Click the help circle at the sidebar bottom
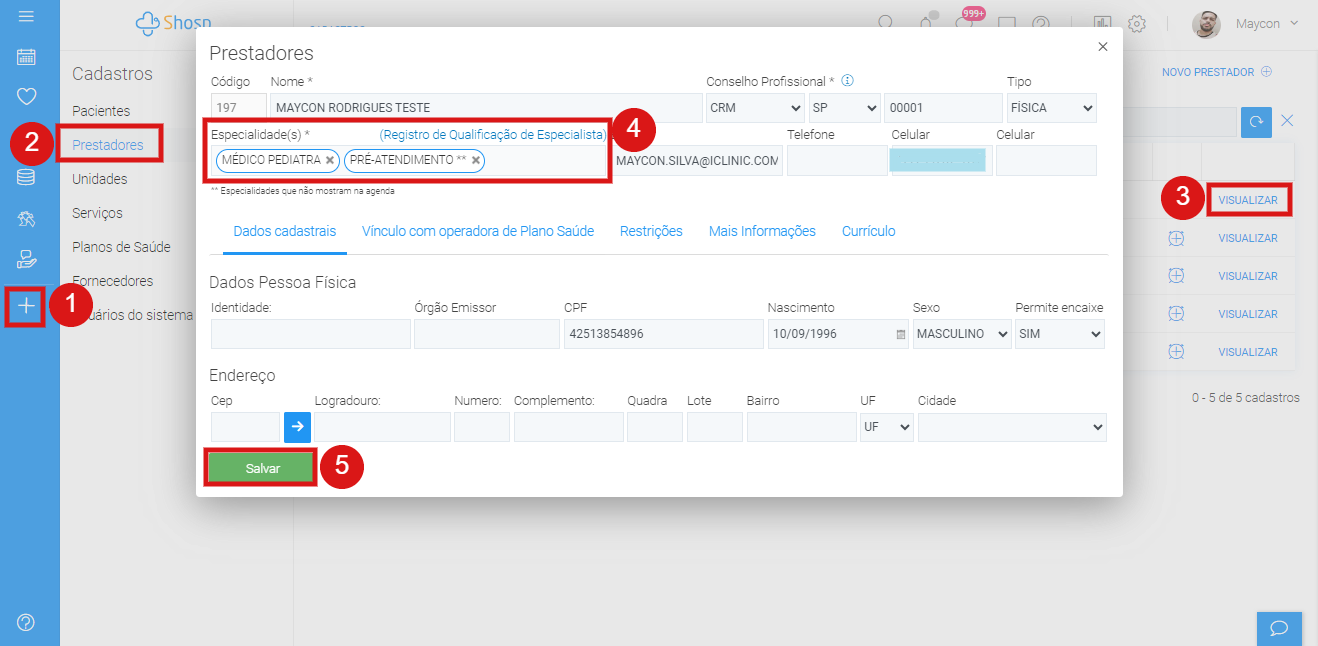The image size is (1318, 646). (x=26, y=622)
